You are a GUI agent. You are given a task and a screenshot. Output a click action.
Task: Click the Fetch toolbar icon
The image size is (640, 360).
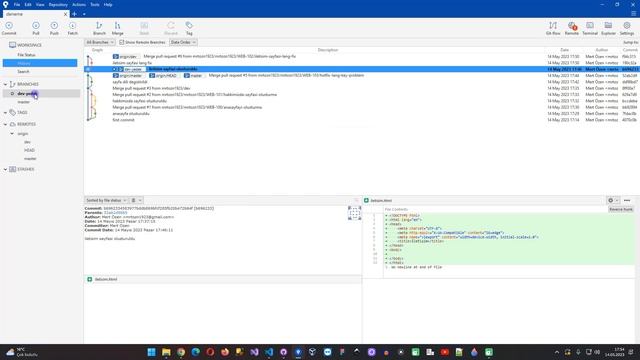click(72, 28)
